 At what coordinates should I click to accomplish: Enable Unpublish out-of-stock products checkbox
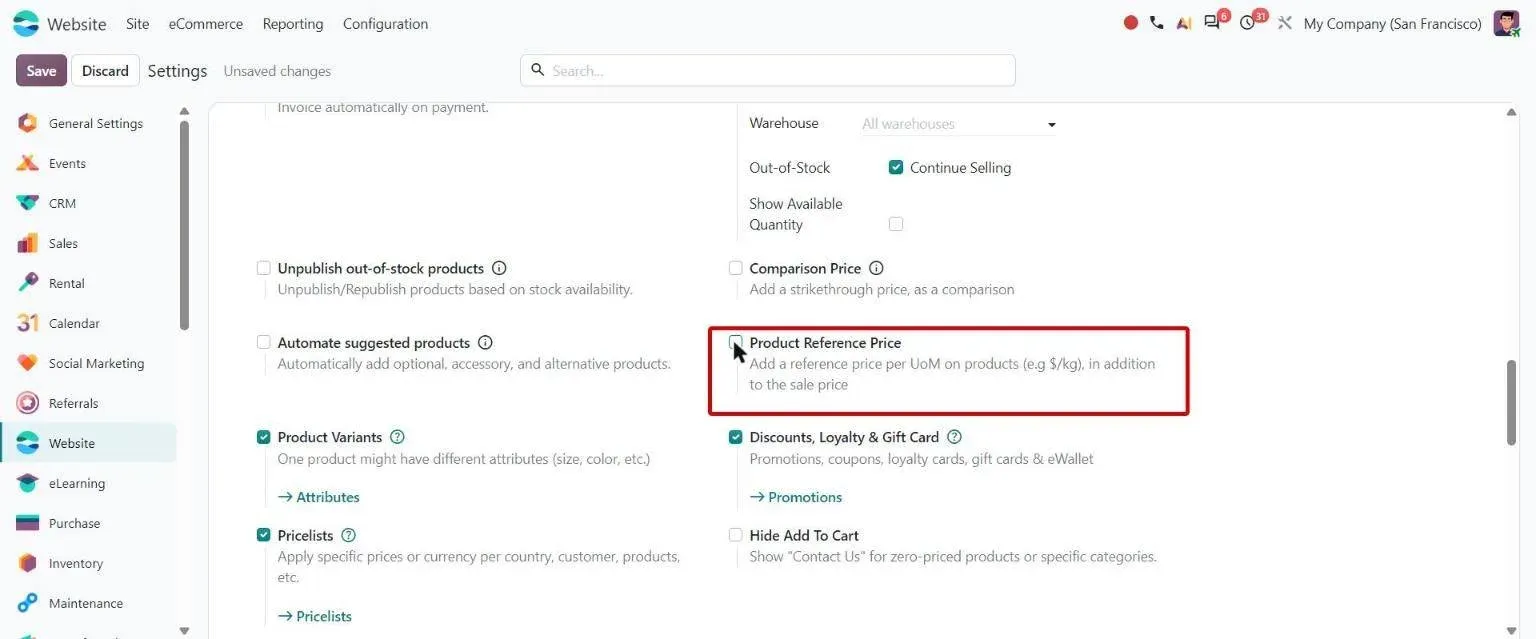(x=264, y=268)
